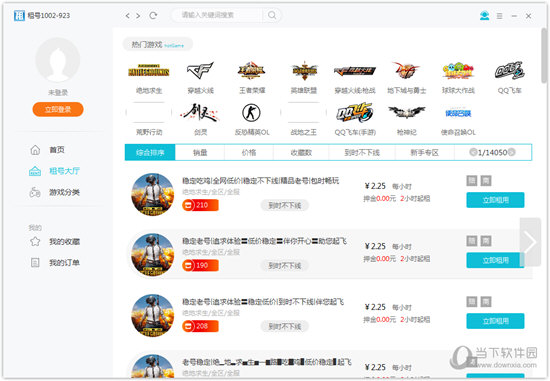Click the red 210 badge

click(200, 205)
